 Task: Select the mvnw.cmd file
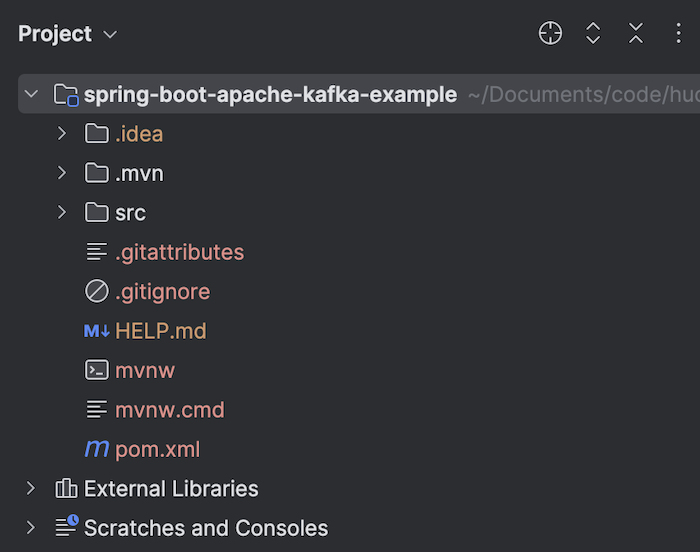point(170,410)
